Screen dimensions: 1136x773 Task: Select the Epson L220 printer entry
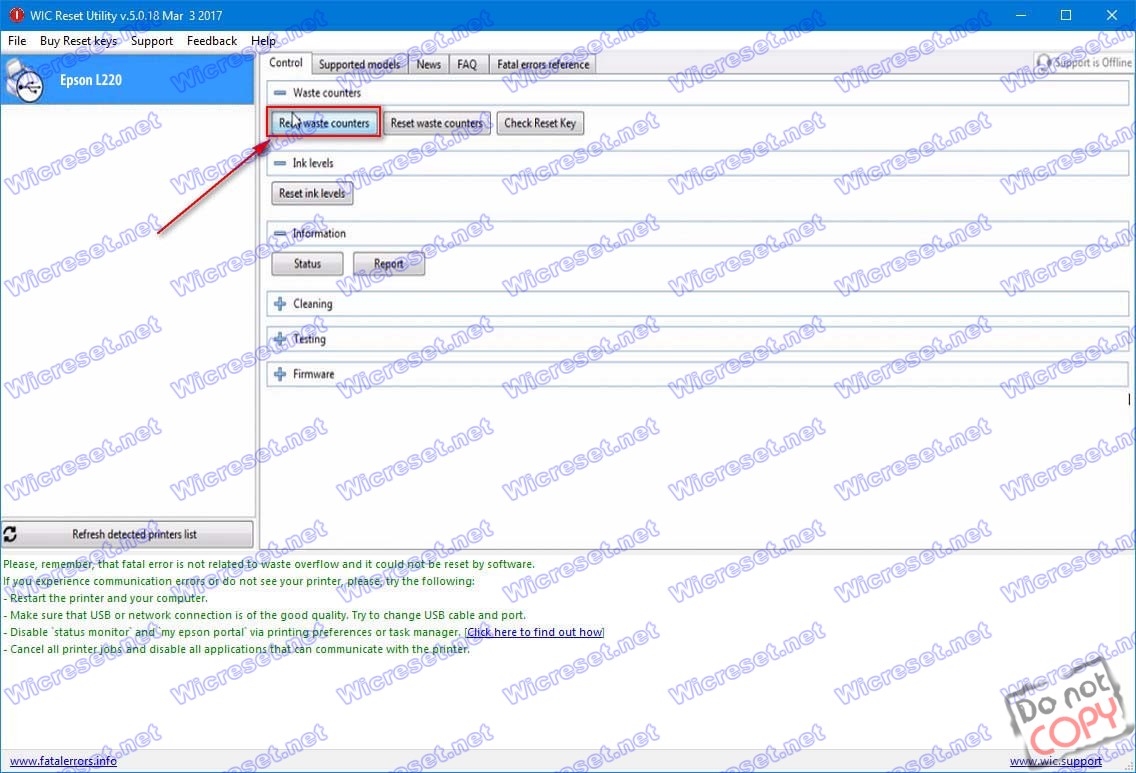(127, 80)
